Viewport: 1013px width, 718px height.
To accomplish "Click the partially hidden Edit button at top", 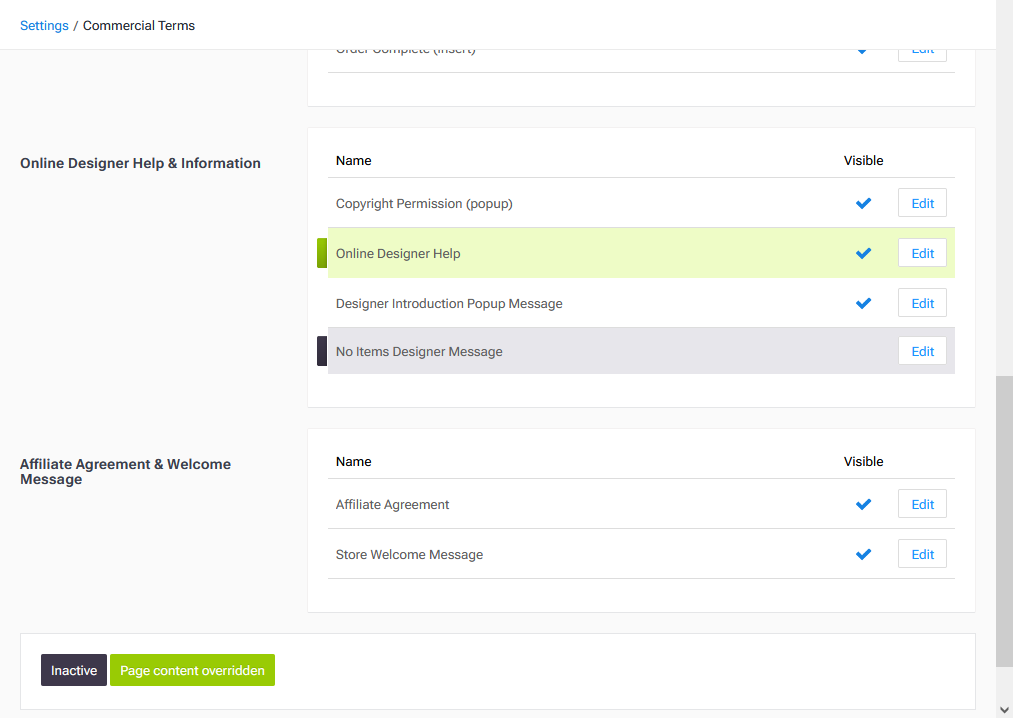I will tap(921, 53).
